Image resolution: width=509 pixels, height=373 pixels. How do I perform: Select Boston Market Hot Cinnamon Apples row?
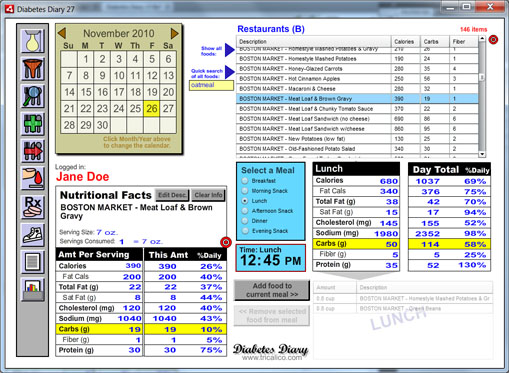pos(357,79)
